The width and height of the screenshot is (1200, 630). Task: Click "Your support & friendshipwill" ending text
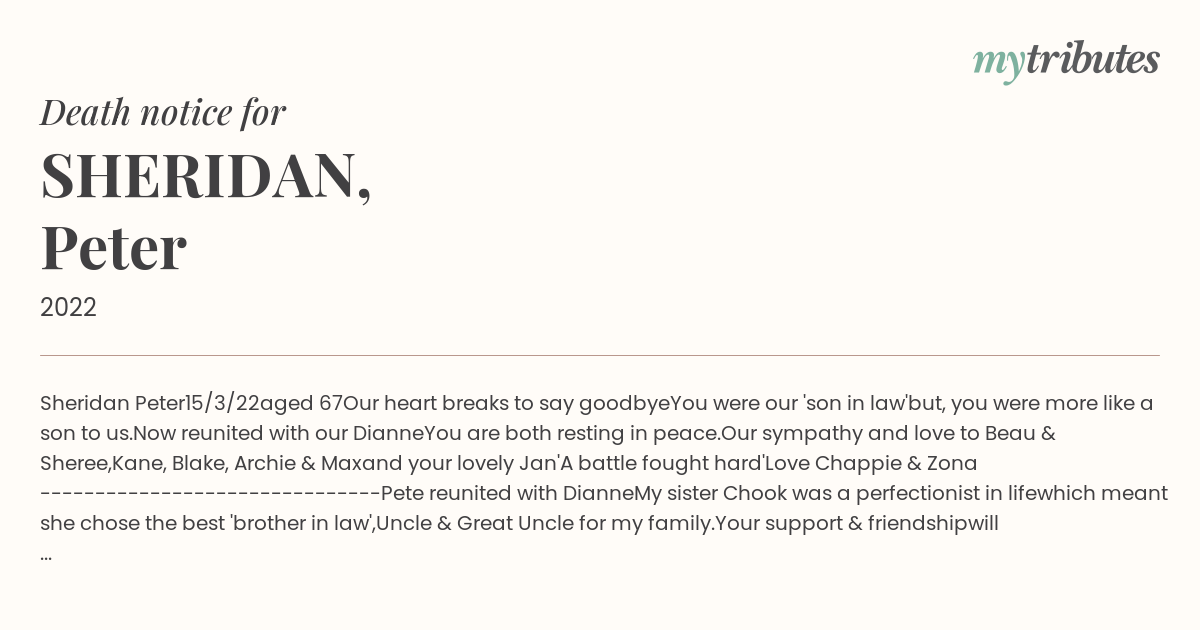pyautogui.click(x=856, y=524)
